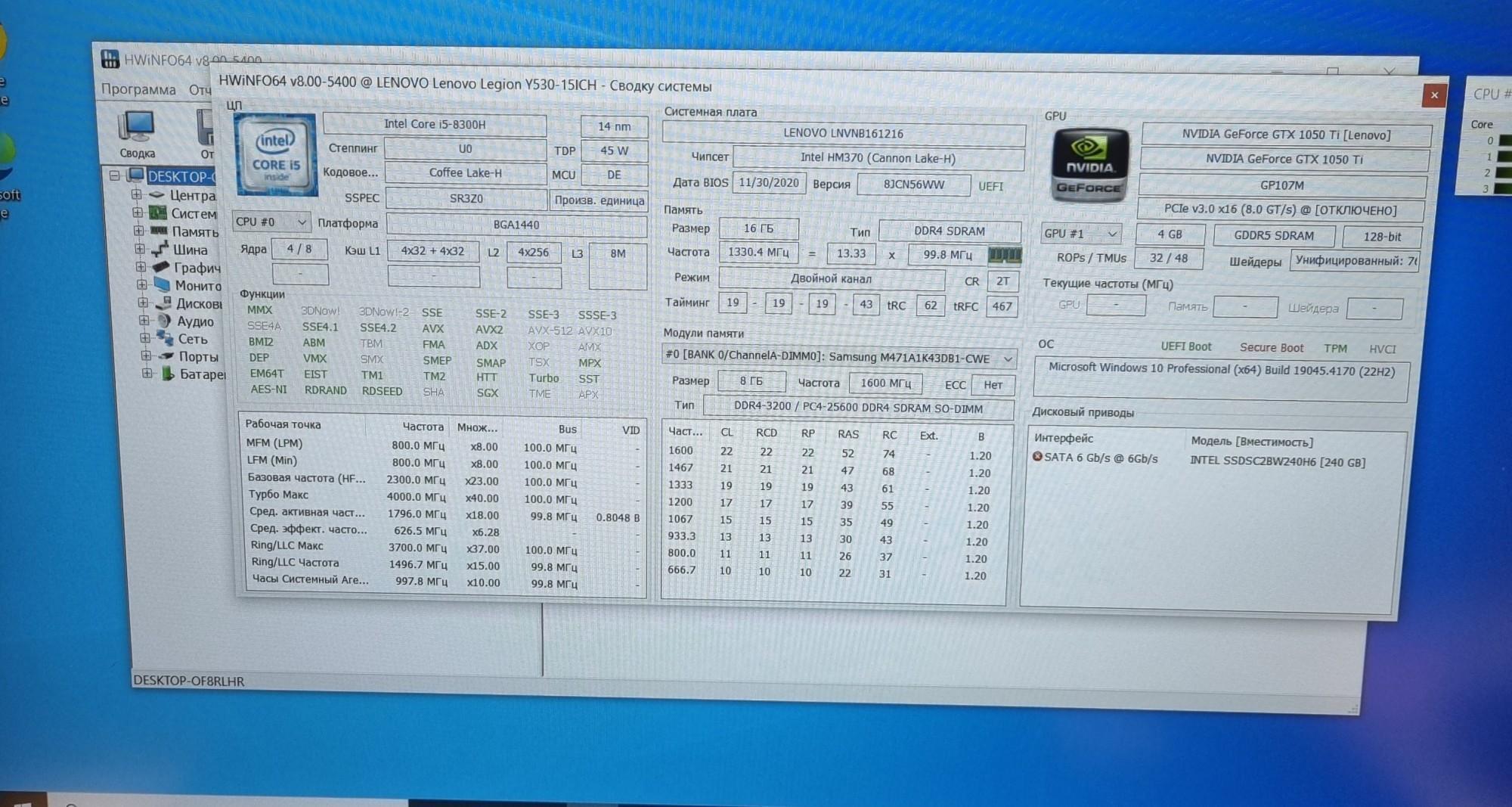Click the AVX2 feature label
The height and width of the screenshot is (807, 1512).
pos(489,330)
